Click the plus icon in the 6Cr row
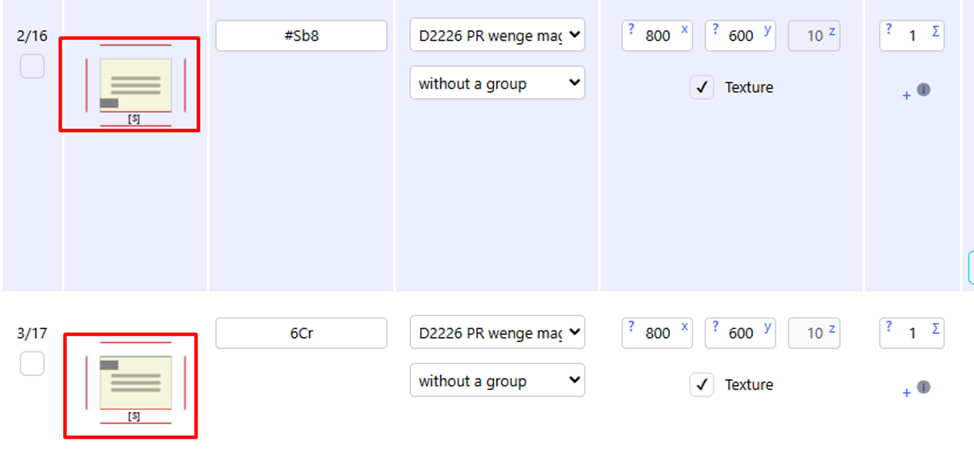Screen dimensions: 974x466 click(x=907, y=393)
